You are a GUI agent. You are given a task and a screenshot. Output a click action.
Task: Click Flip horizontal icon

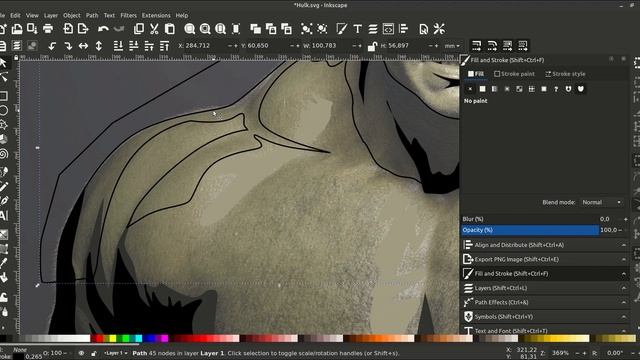[83, 46]
